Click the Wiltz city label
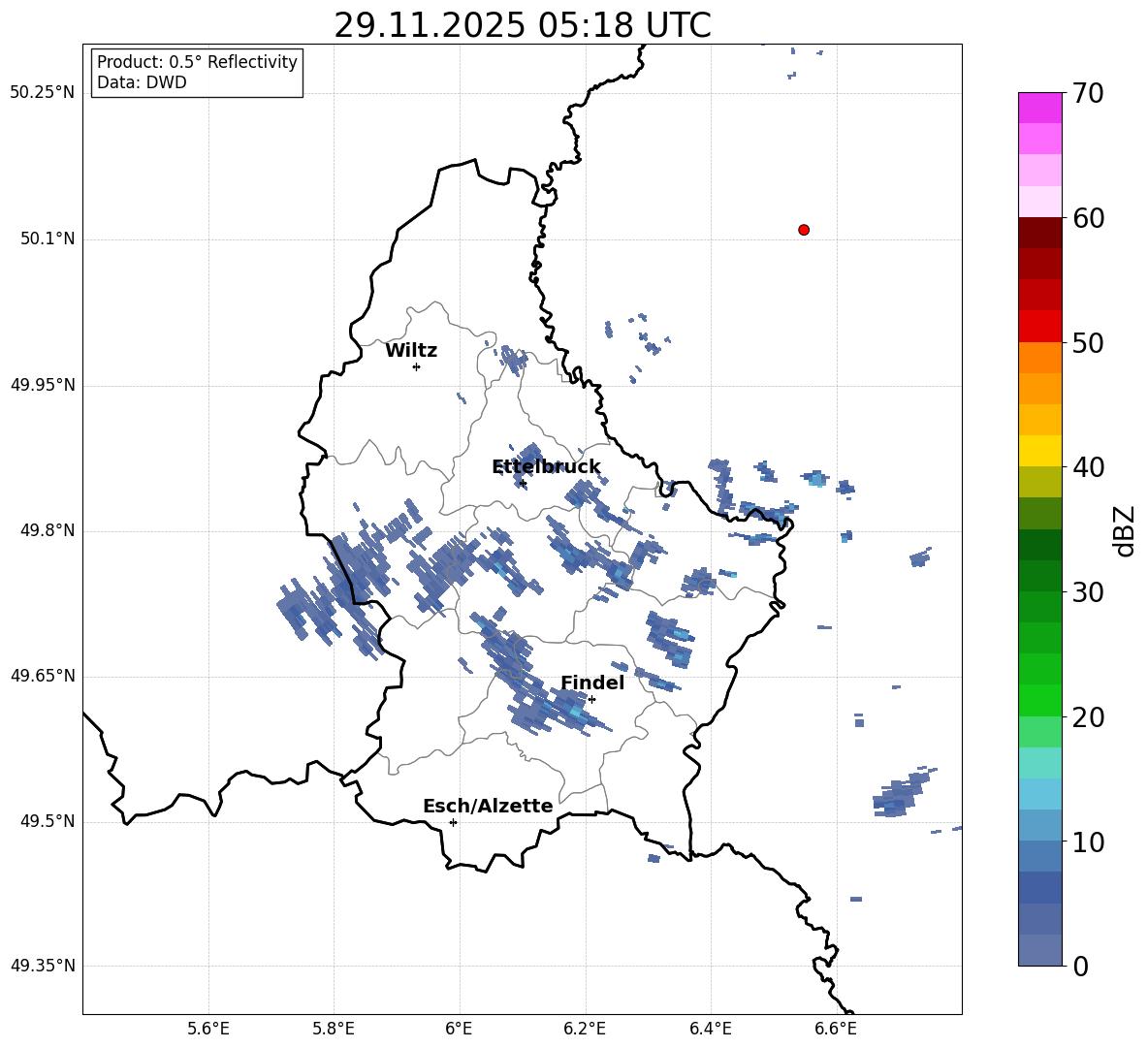This screenshot has height=1048, width=1148. [411, 351]
